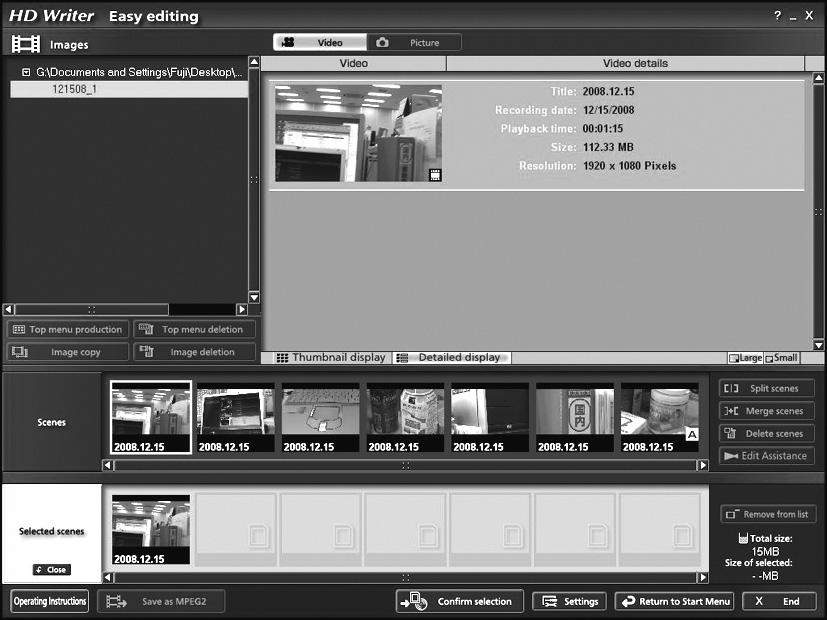Click the Selected scenes scroll left arrow
827x620 pixels.
[x=108, y=577]
